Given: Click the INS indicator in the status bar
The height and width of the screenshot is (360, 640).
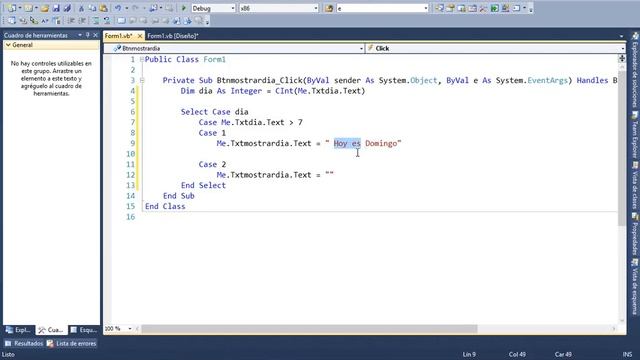Looking at the screenshot, I should 627,354.
